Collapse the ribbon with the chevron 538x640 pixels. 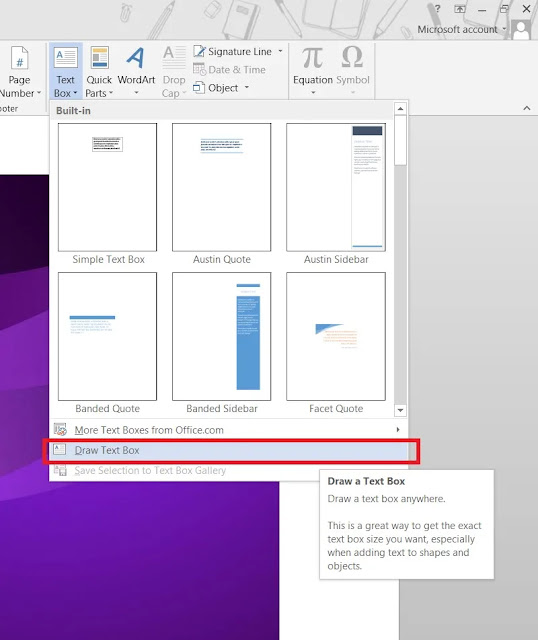tap(527, 108)
